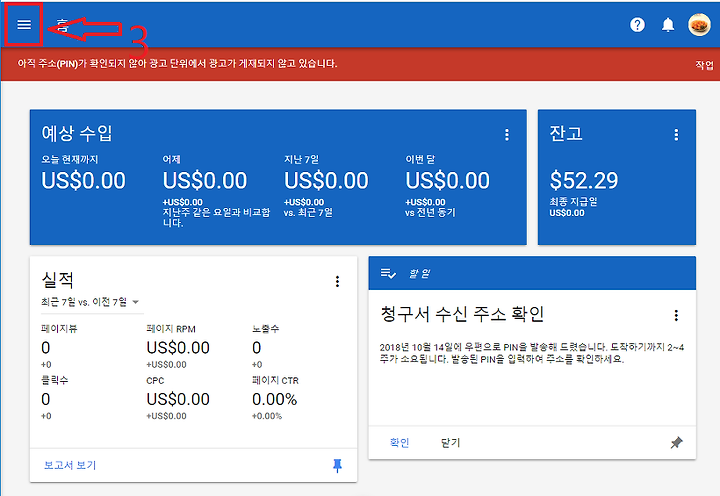Viewport: 720px width, 496px height.
Task: Open notifications bell
Action: (668, 25)
